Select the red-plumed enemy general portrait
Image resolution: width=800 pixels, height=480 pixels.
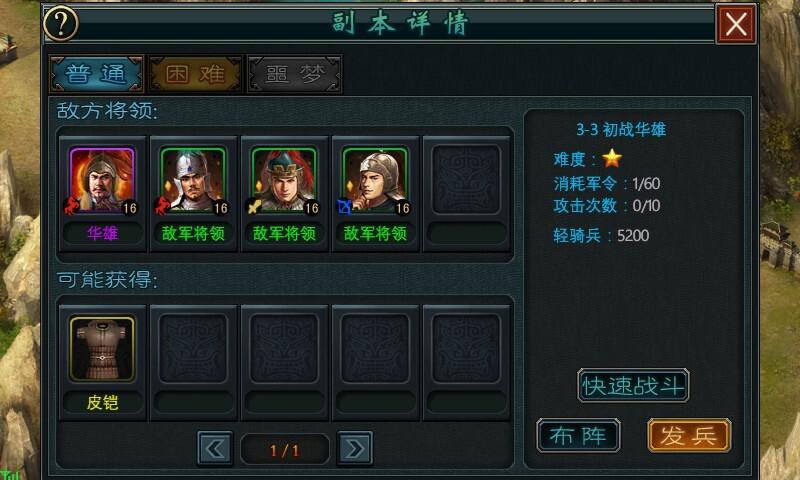[284, 180]
